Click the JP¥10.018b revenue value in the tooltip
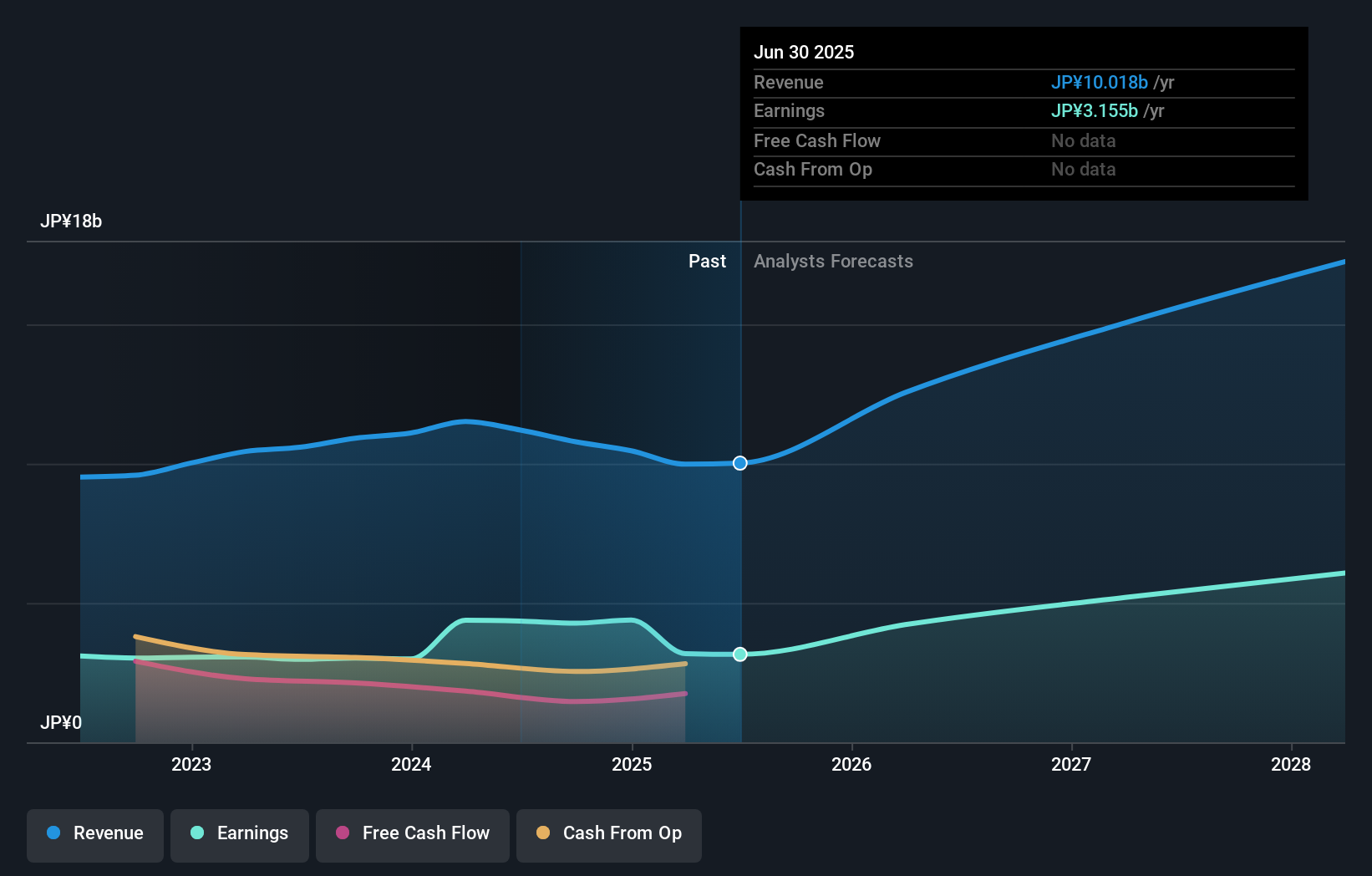The height and width of the screenshot is (876, 1372). (1099, 82)
